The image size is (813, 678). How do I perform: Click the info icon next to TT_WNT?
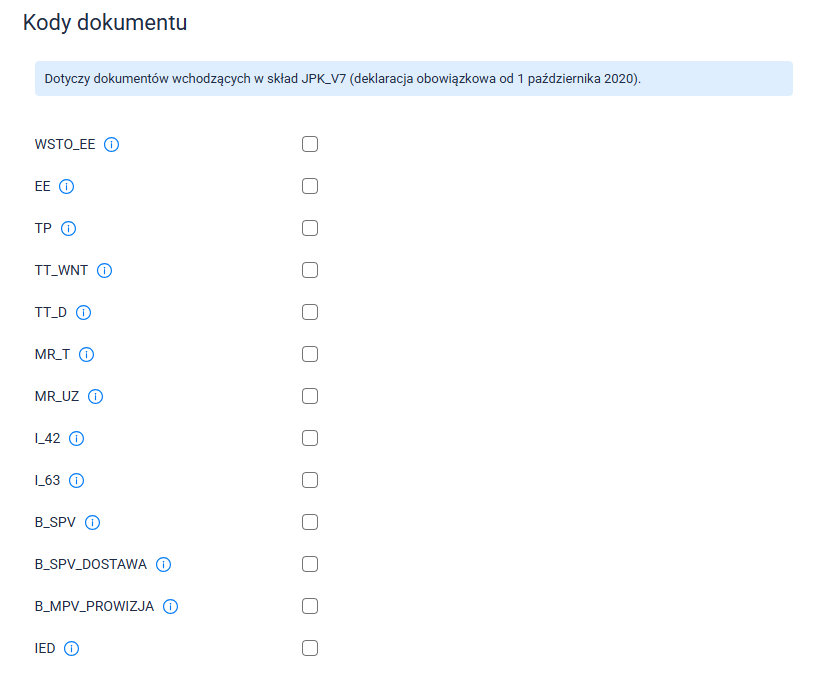pos(105,270)
